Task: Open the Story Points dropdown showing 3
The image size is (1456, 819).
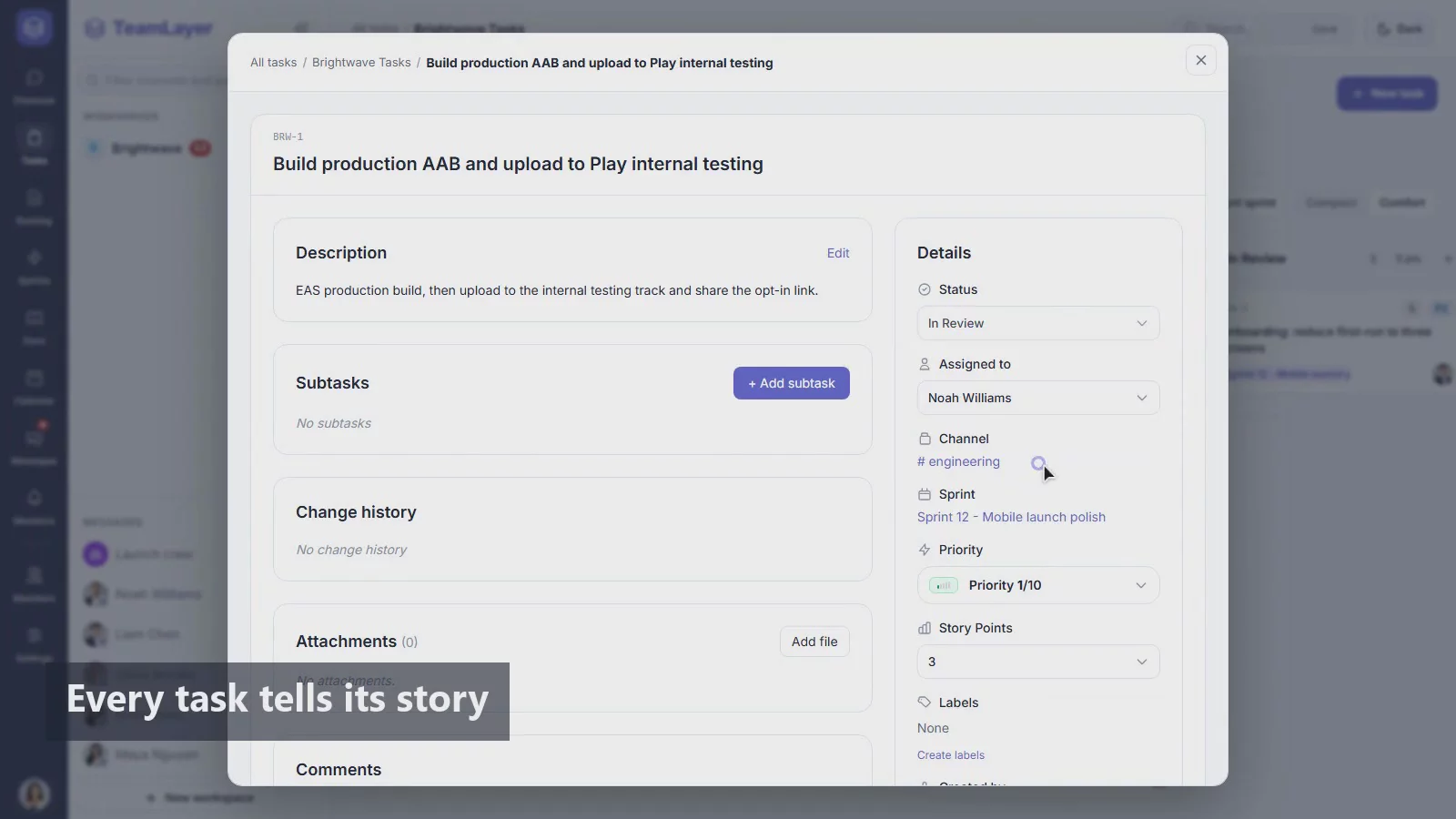Action: click(x=1038, y=662)
